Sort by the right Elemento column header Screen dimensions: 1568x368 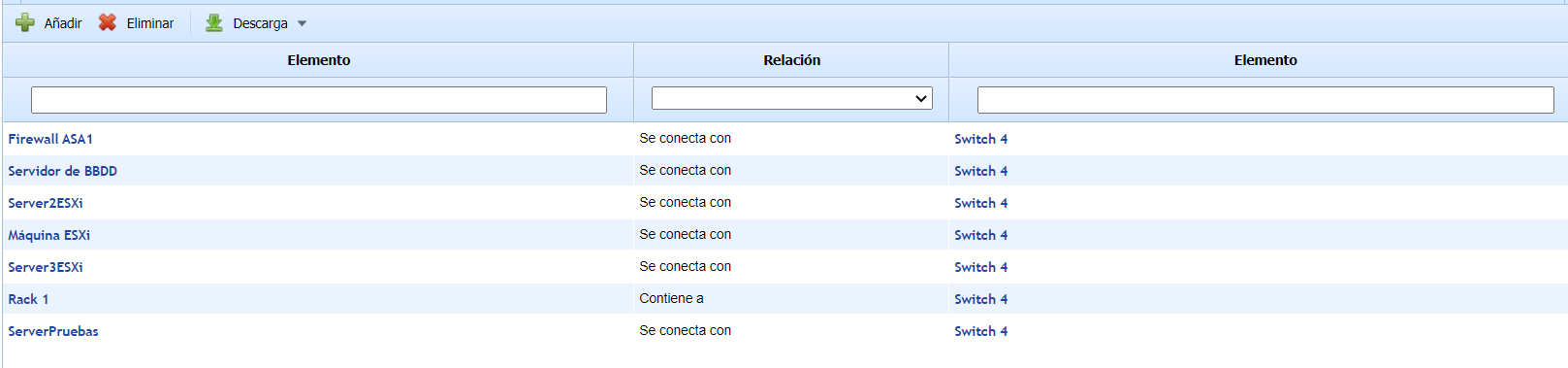click(x=1265, y=60)
